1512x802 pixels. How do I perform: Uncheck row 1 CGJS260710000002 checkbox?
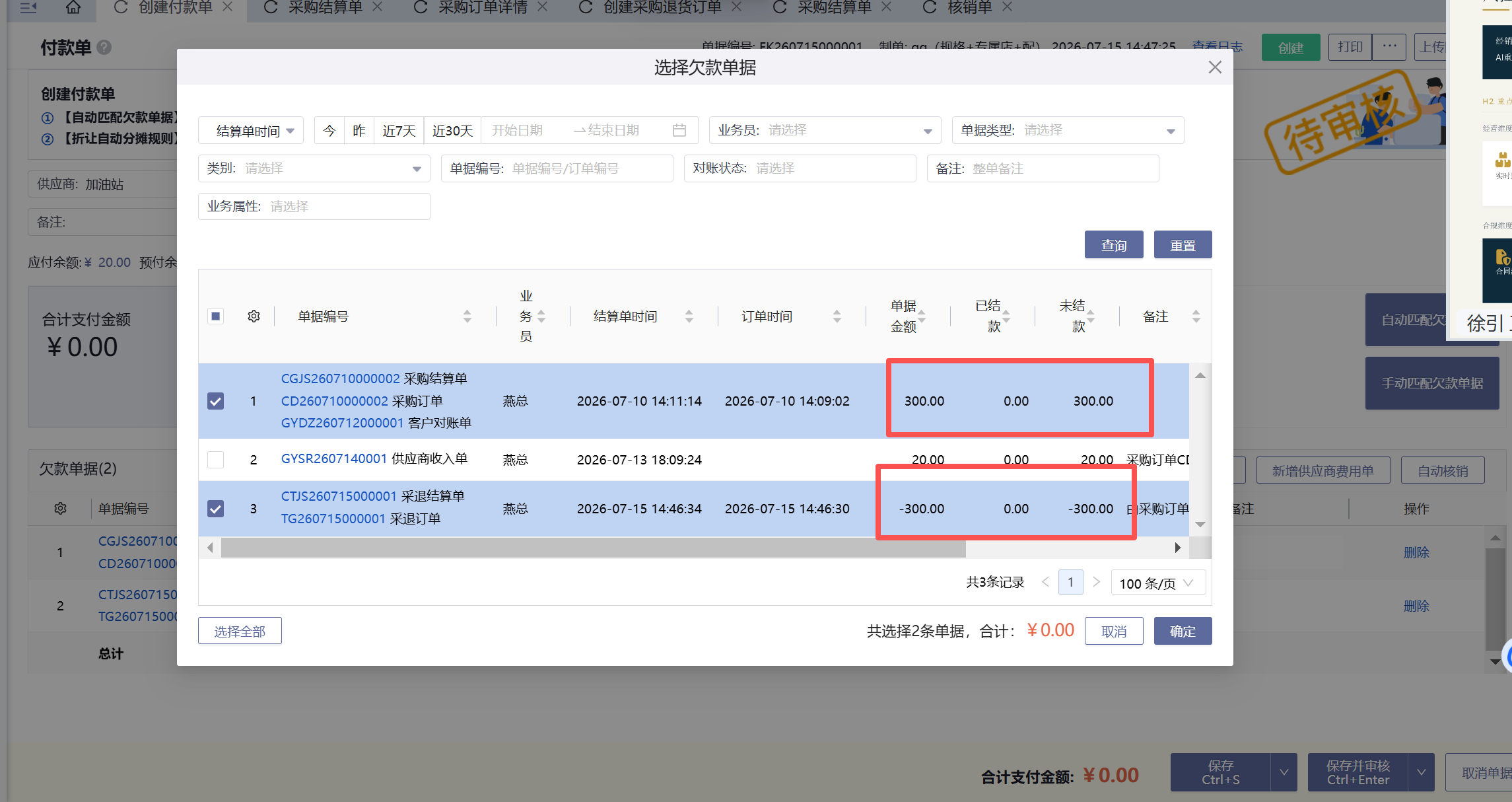pyautogui.click(x=215, y=401)
